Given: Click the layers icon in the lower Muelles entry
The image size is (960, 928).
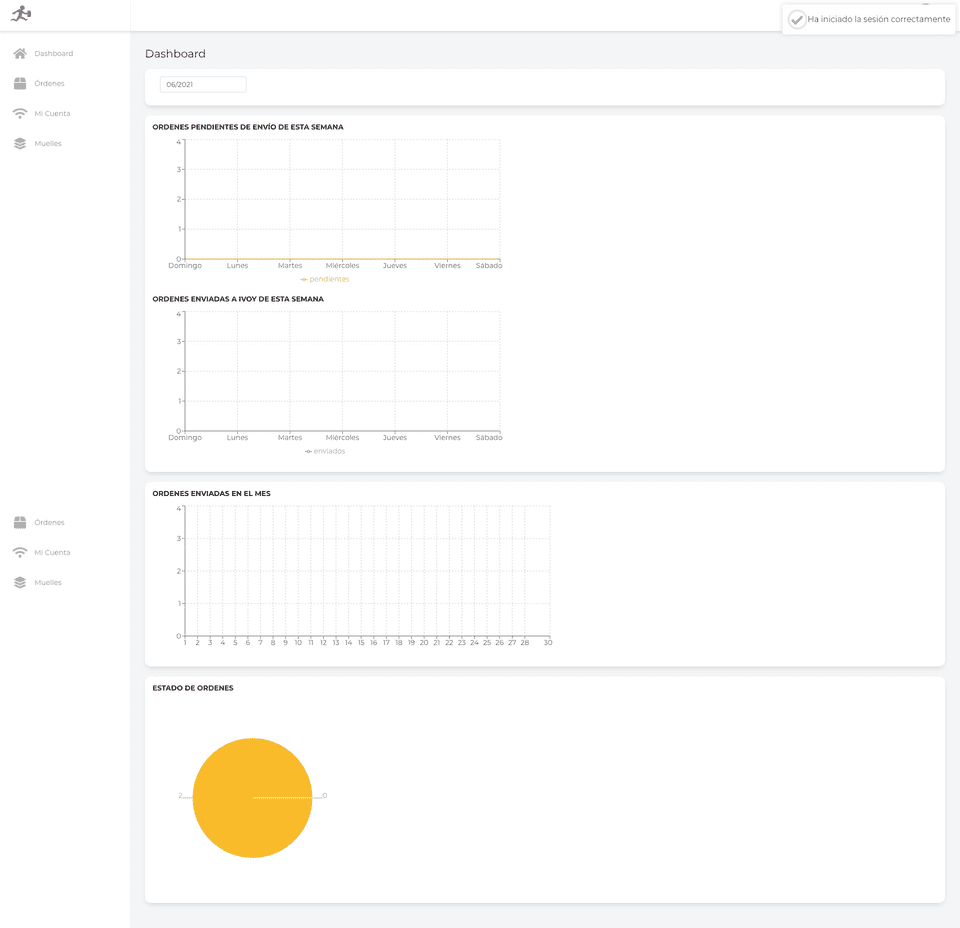Looking at the screenshot, I should point(20,583).
